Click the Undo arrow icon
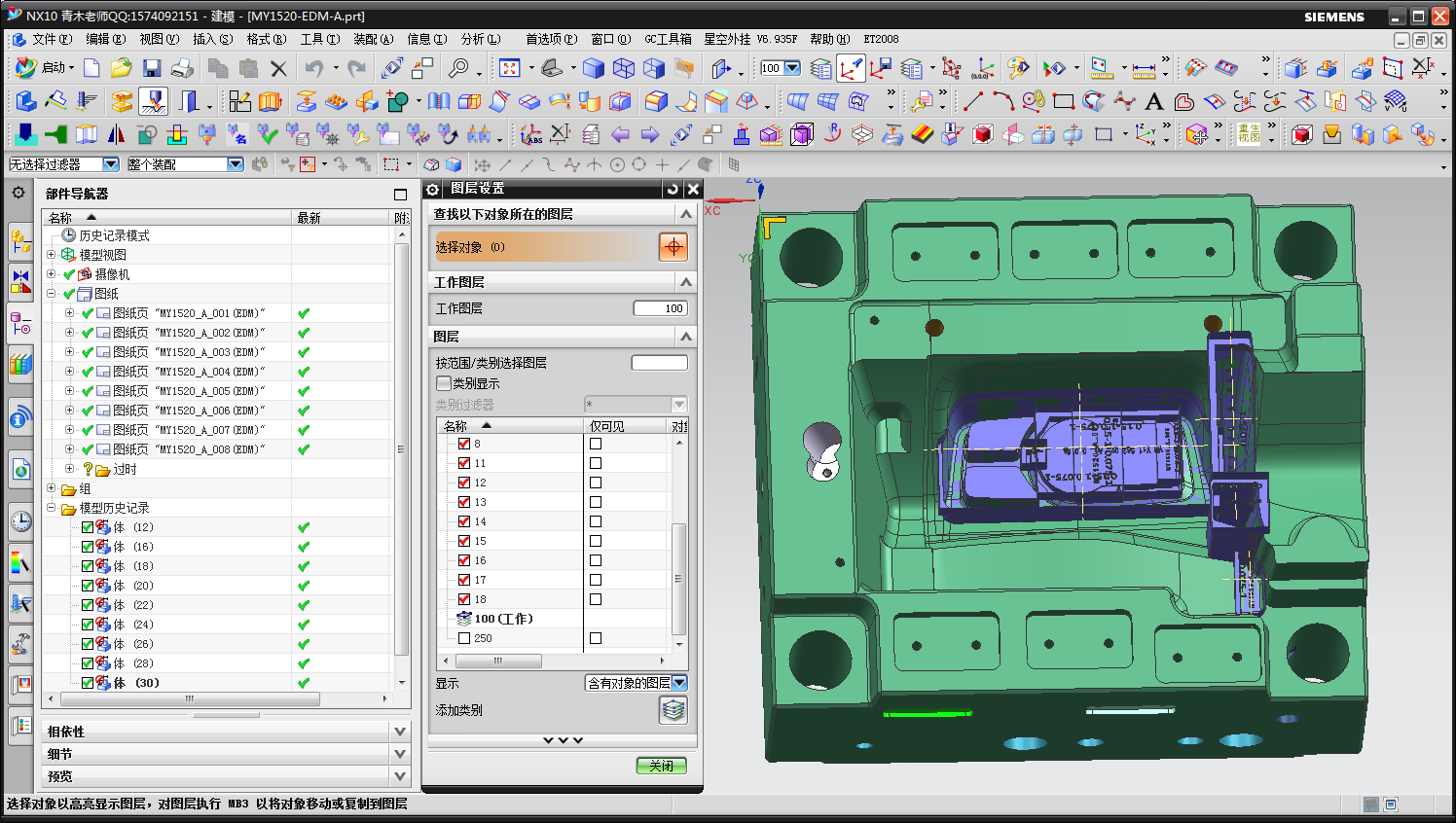 (x=313, y=68)
